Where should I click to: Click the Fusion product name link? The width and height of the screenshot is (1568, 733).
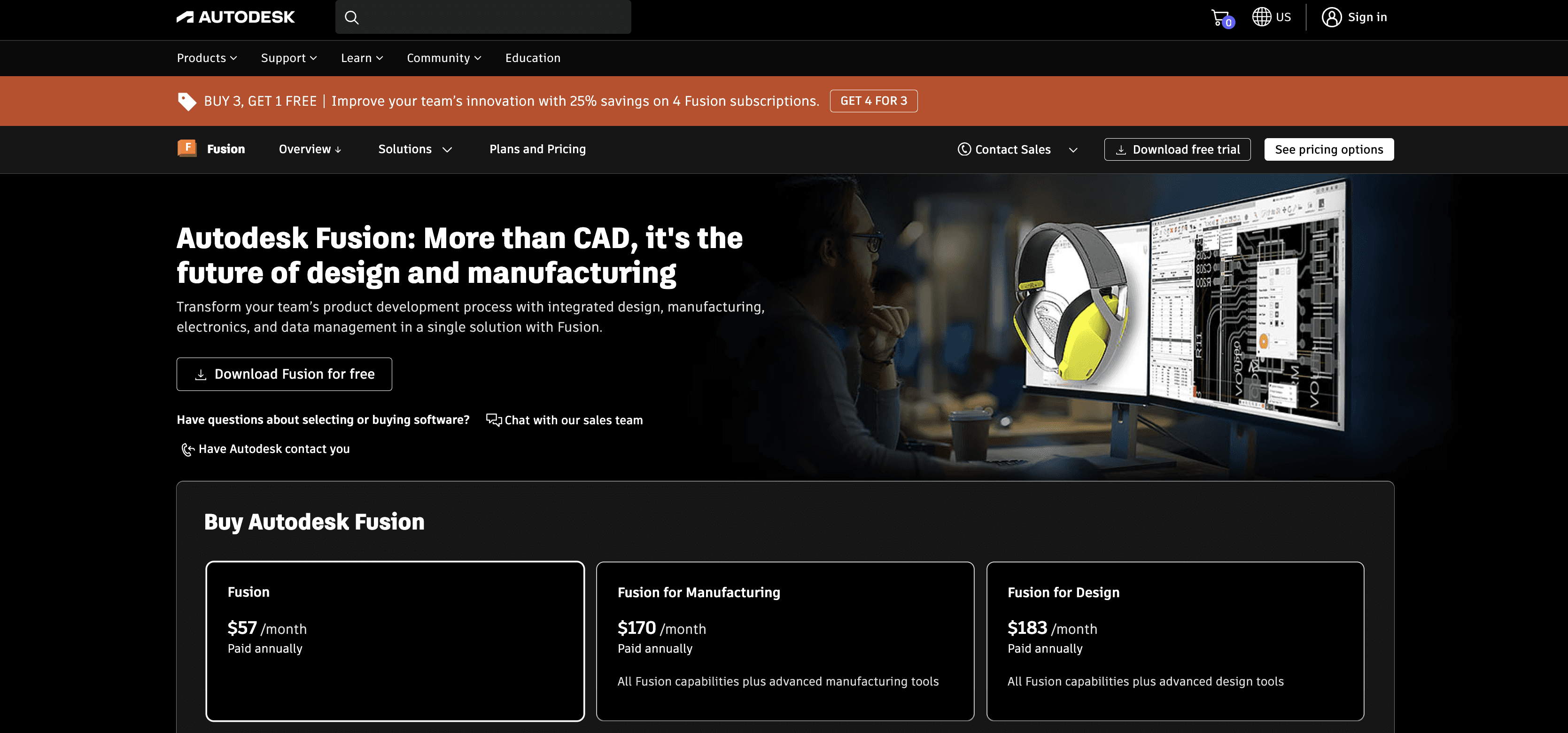tap(226, 149)
